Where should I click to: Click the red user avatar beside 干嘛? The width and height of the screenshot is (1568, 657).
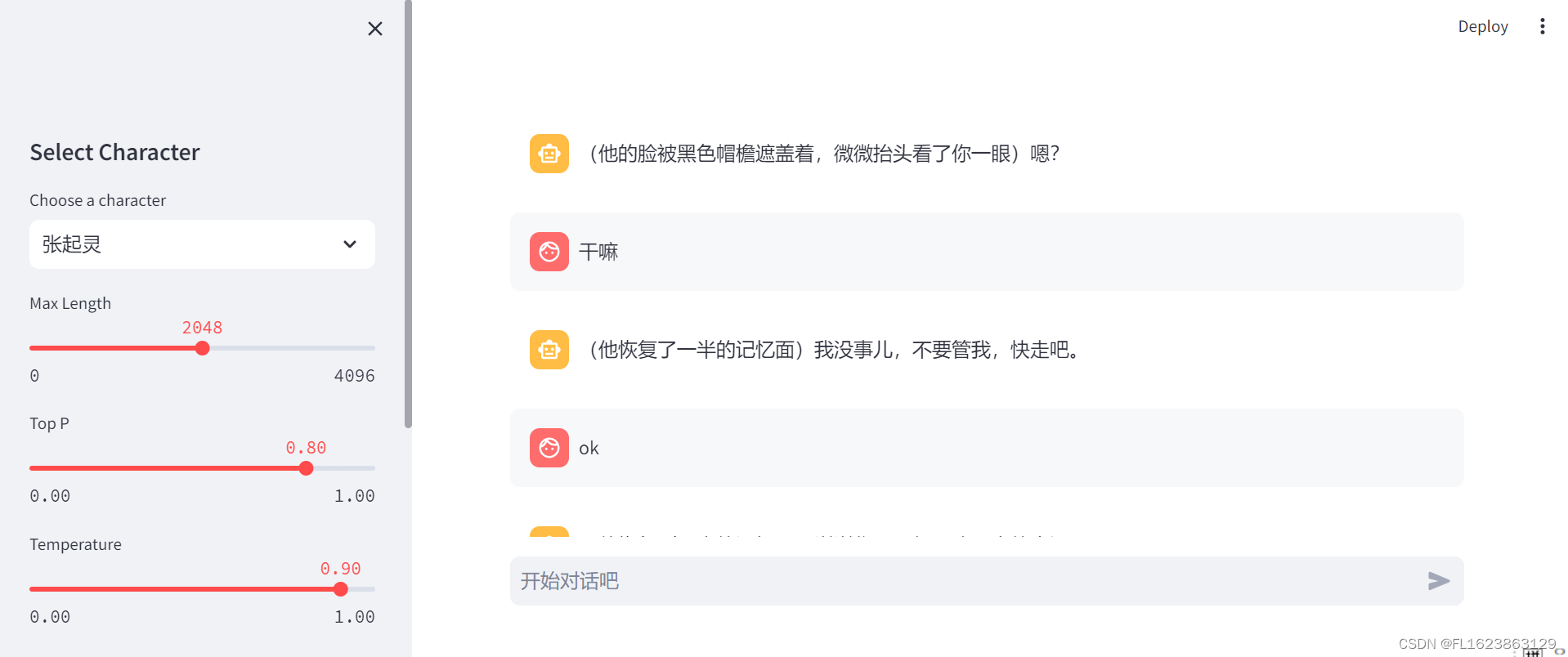pos(549,252)
